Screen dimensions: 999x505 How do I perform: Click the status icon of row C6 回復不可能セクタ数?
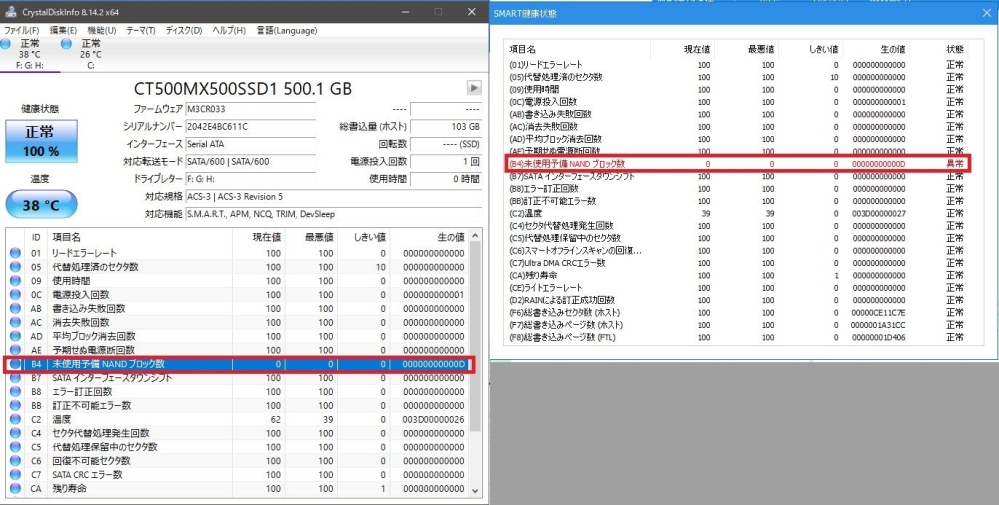pyautogui.click(x=15, y=460)
